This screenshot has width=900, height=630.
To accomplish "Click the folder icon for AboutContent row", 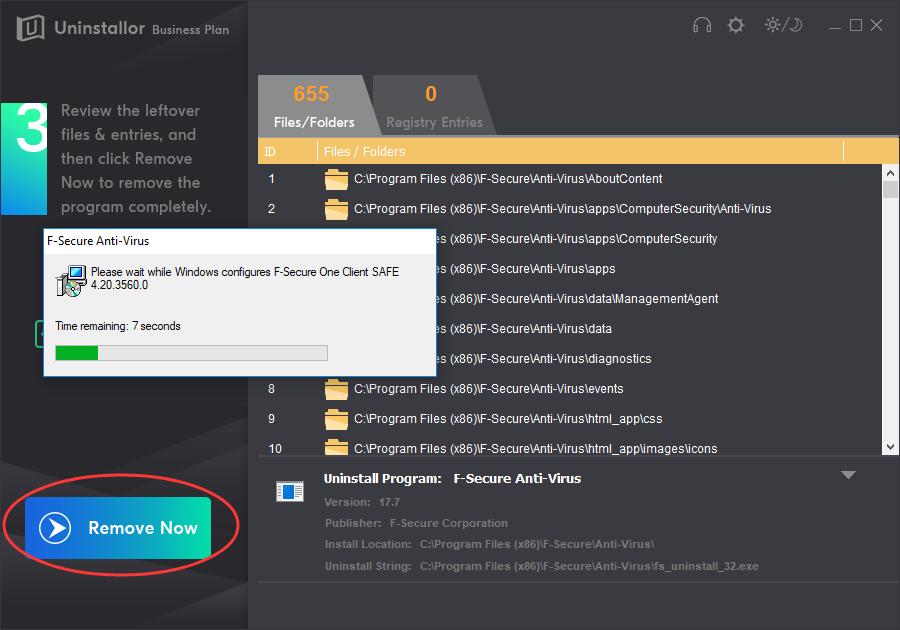I will point(336,179).
